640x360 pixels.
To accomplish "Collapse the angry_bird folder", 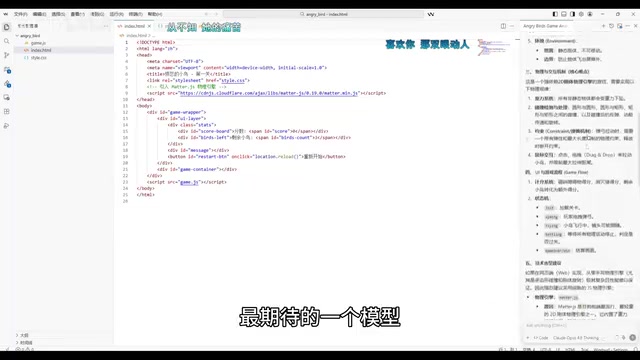I will click(30, 36).
